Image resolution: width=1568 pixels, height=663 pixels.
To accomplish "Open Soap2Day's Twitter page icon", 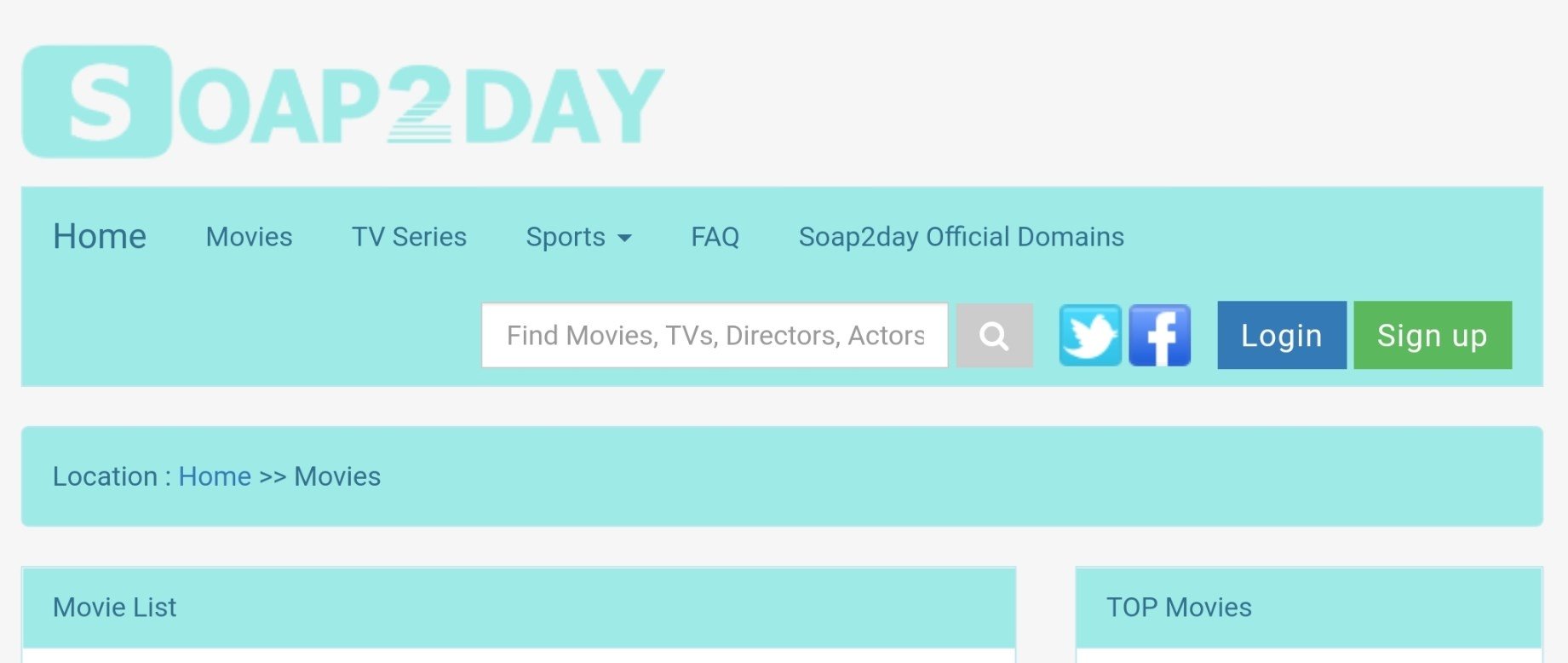I will pos(1089,336).
